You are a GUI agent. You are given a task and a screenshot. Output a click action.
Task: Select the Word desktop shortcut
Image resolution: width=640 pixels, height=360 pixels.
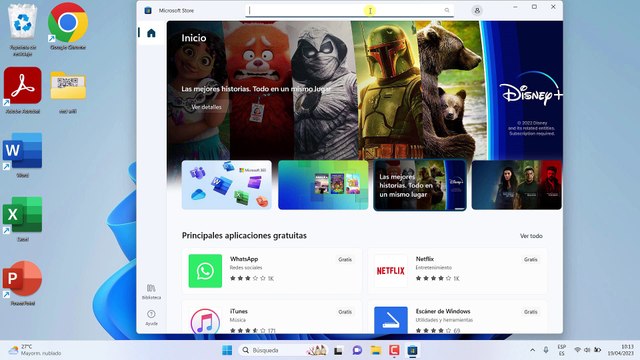point(22,155)
